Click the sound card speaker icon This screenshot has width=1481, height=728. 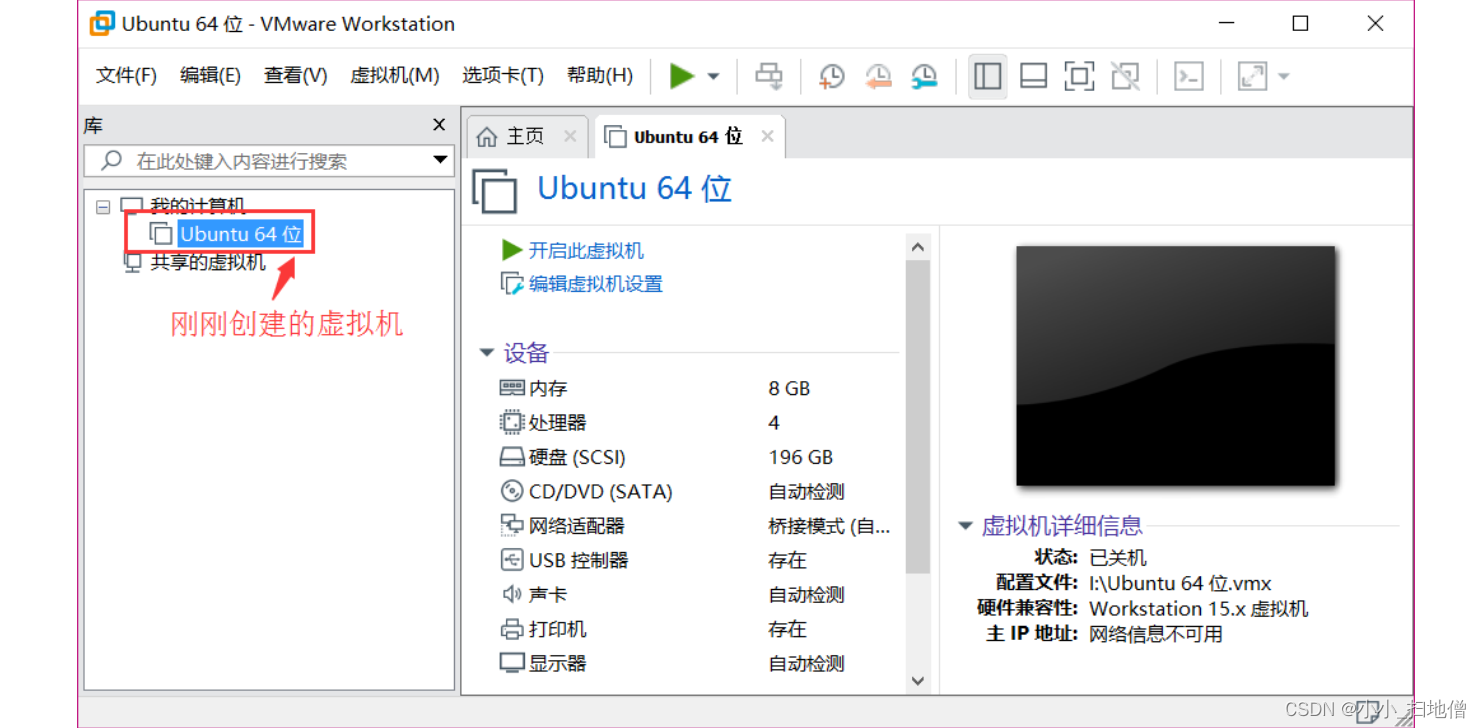[x=512, y=594]
